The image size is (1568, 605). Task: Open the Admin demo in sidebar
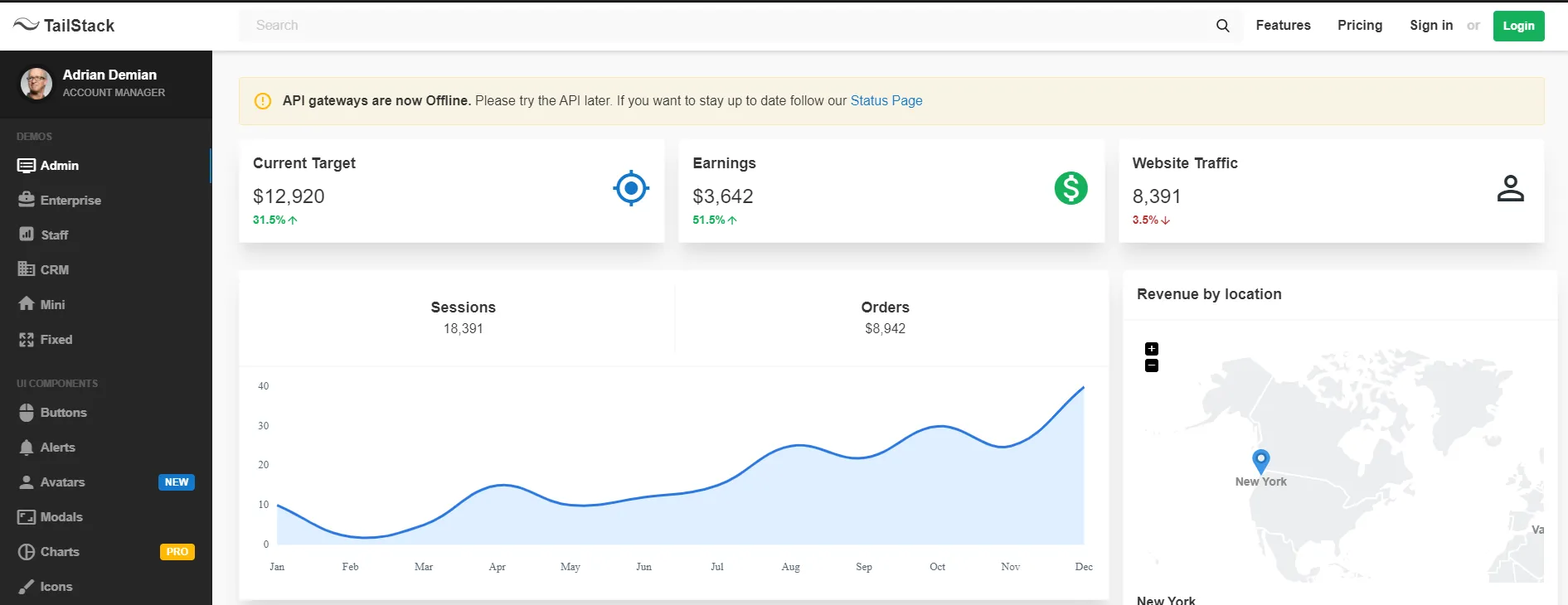(60, 166)
